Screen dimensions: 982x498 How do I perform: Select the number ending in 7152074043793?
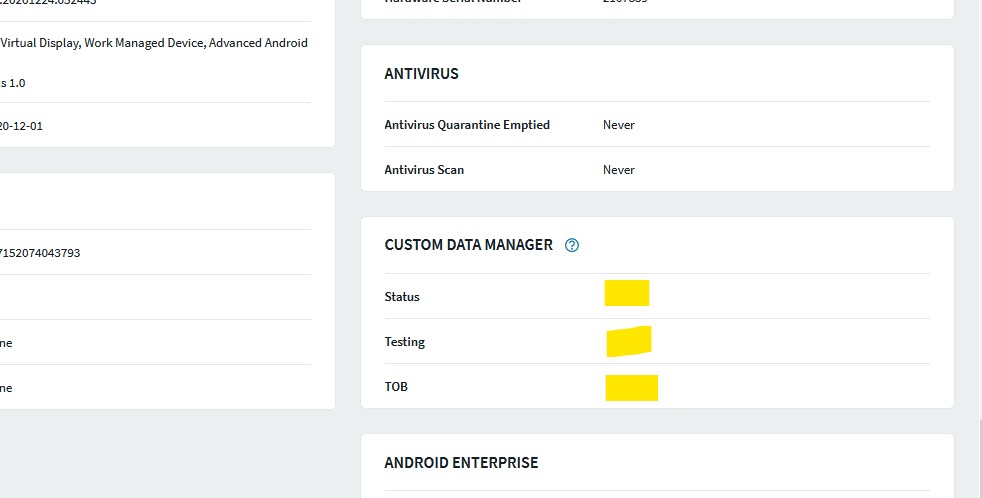(40, 253)
